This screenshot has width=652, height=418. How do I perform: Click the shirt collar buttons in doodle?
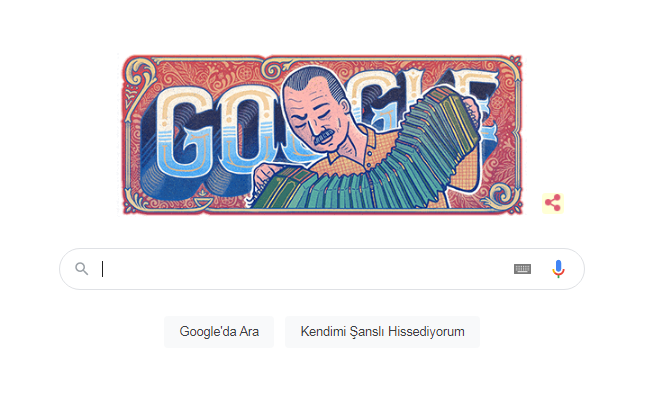pyautogui.click(x=369, y=155)
